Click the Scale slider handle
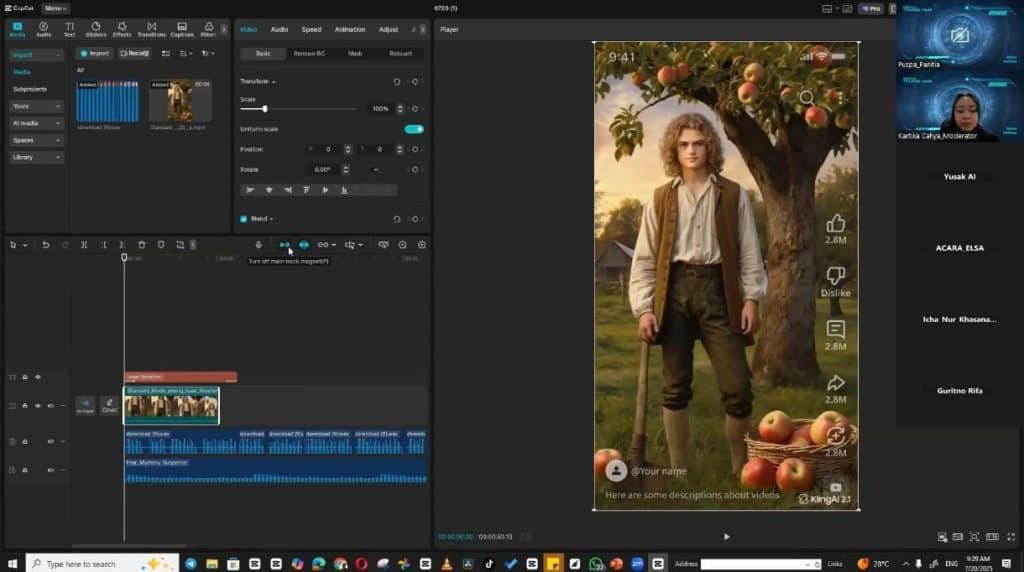The image size is (1024, 572). click(264, 108)
